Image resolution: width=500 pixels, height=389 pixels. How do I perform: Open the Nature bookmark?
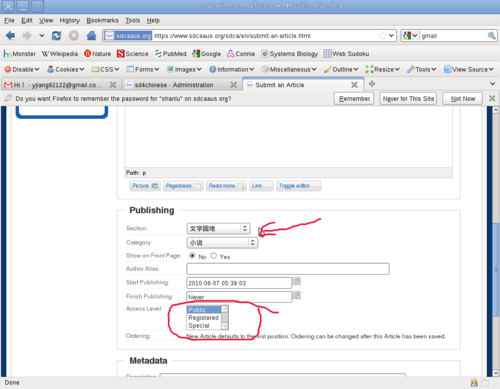[97, 54]
